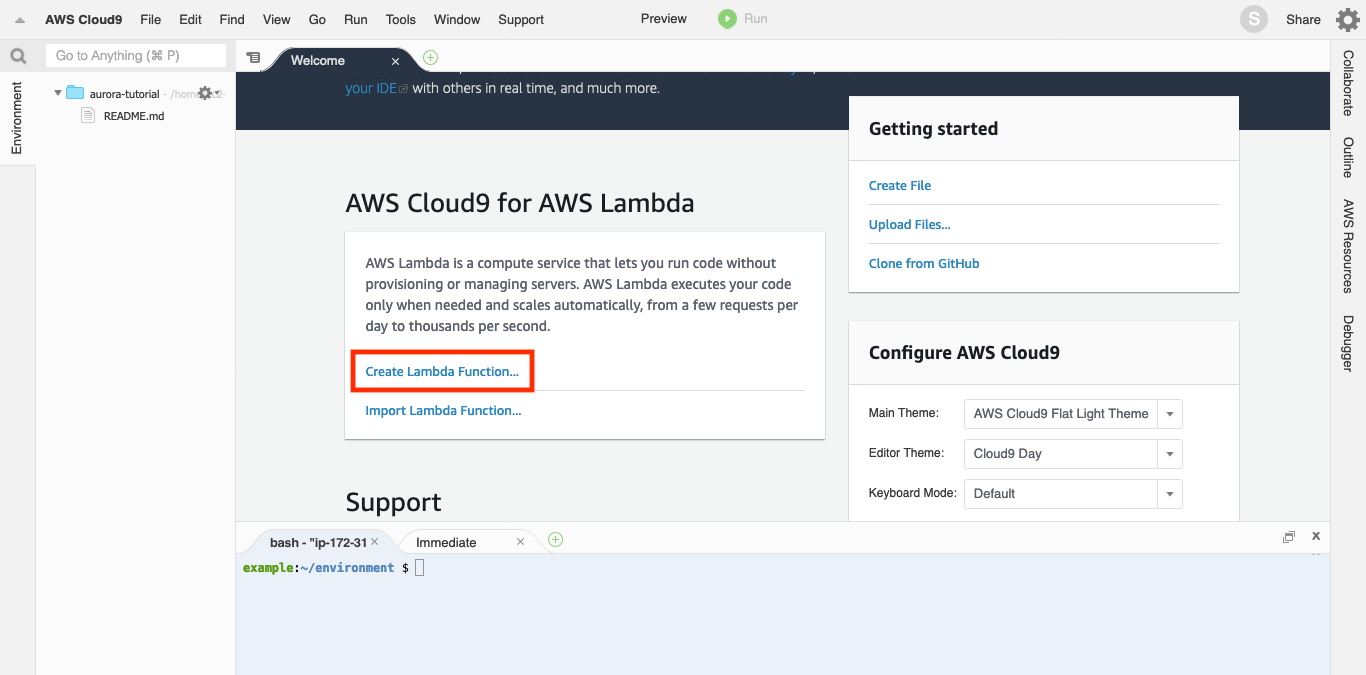The height and width of the screenshot is (675, 1366).
Task: Open the Tools menu
Action: (x=400, y=19)
